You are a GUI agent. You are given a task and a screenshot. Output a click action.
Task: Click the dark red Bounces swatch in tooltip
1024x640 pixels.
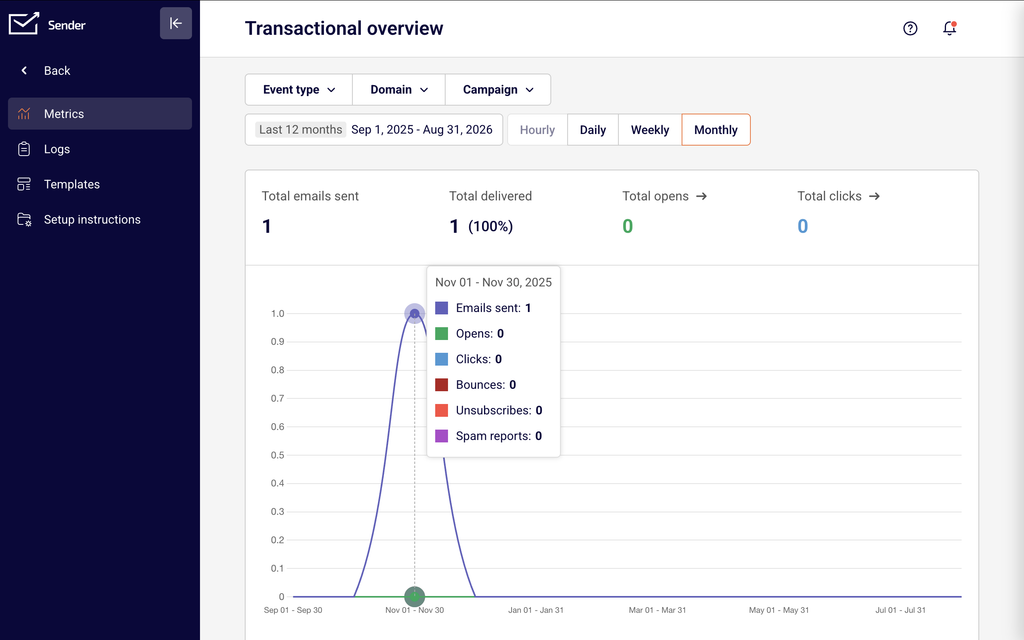tap(441, 385)
